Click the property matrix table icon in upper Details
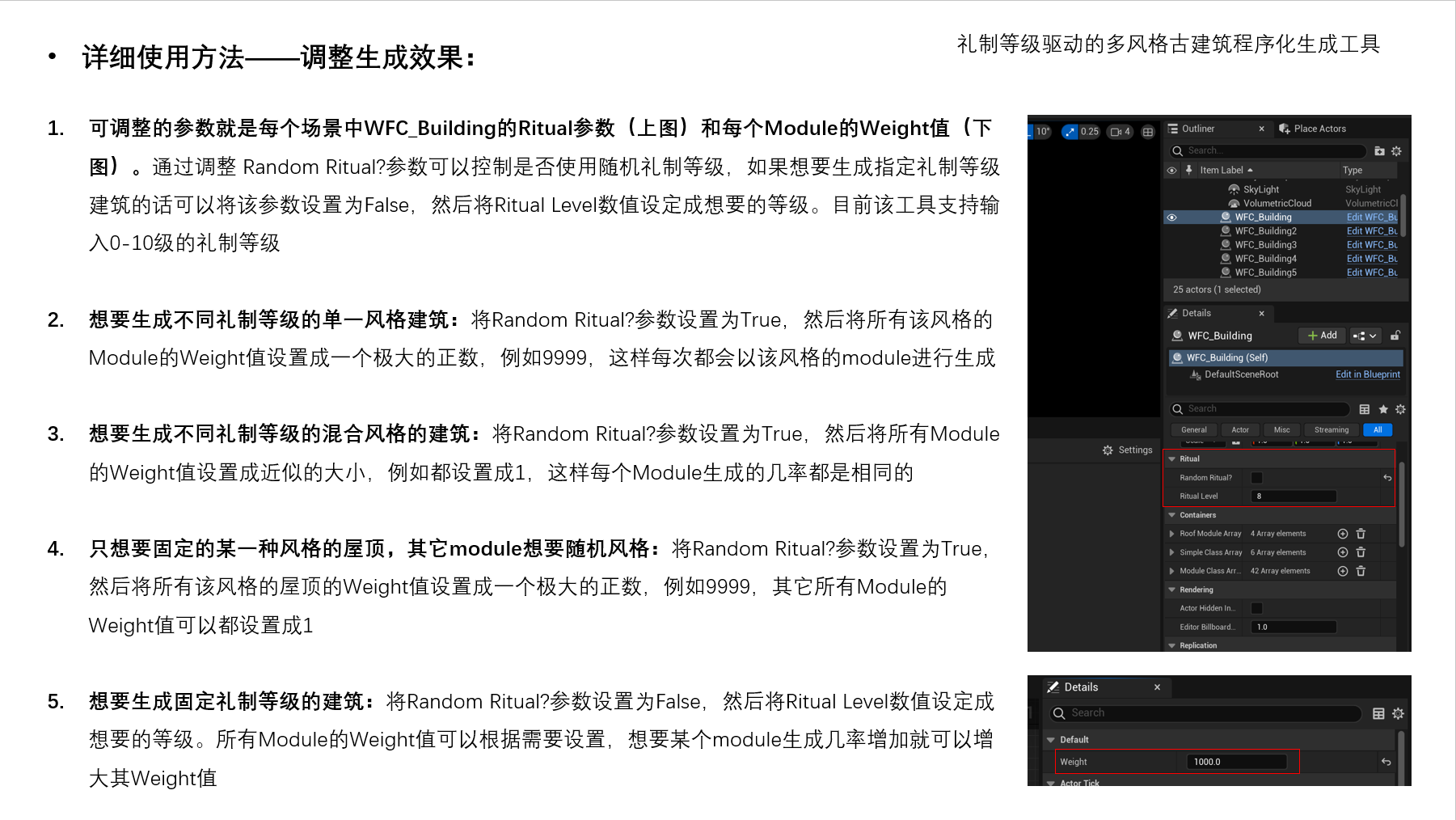1456x820 pixels. pos(1365,409)
